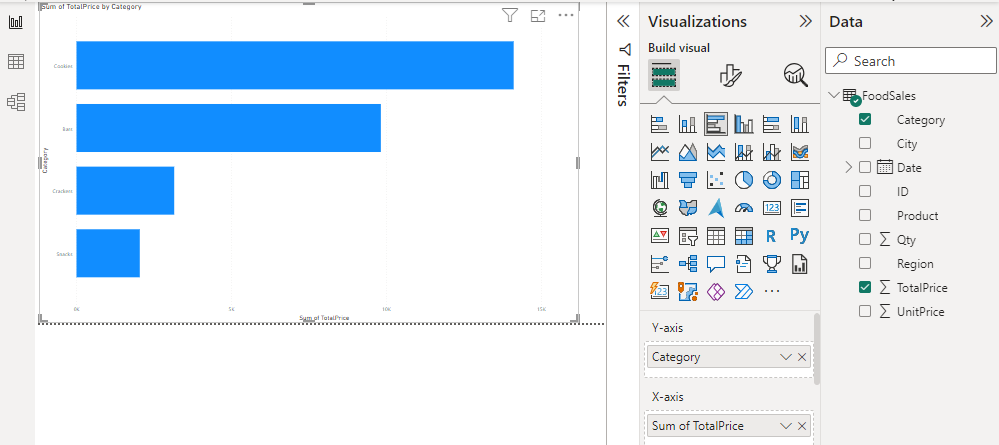Open chart More options menu
This screenshot has height=445, width=999.
[x=566, y=15]
